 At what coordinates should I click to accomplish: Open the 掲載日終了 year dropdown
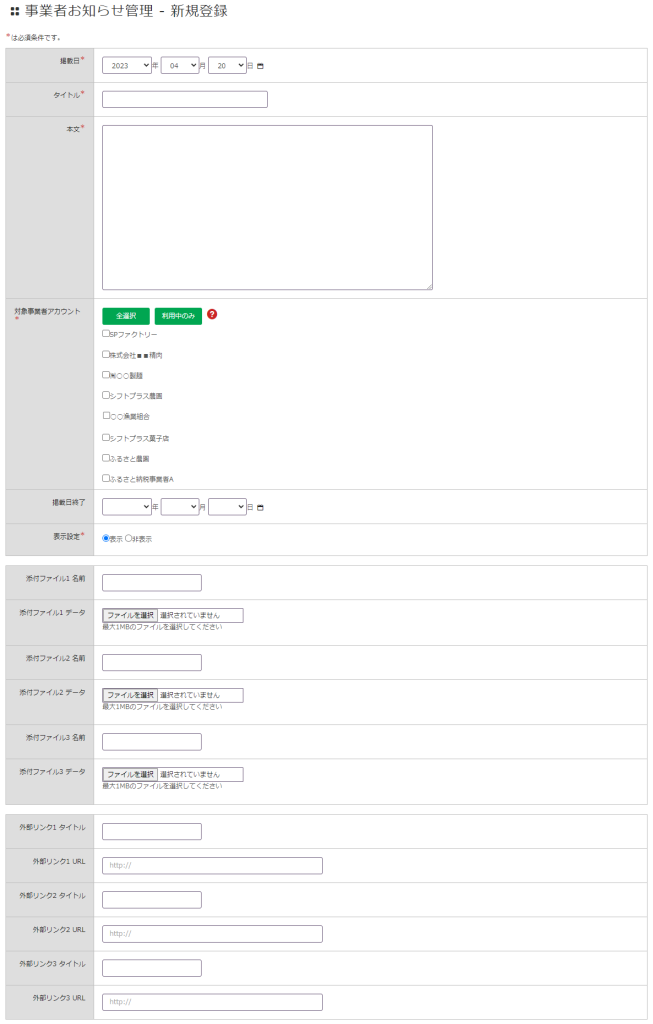point(126,507)
